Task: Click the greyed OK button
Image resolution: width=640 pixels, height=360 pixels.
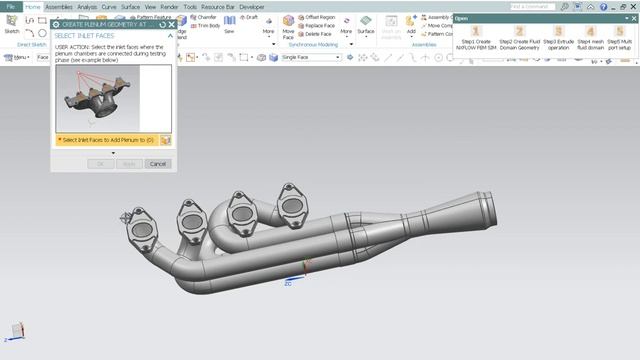Action: pyautogui.click(x=100, y=164)
